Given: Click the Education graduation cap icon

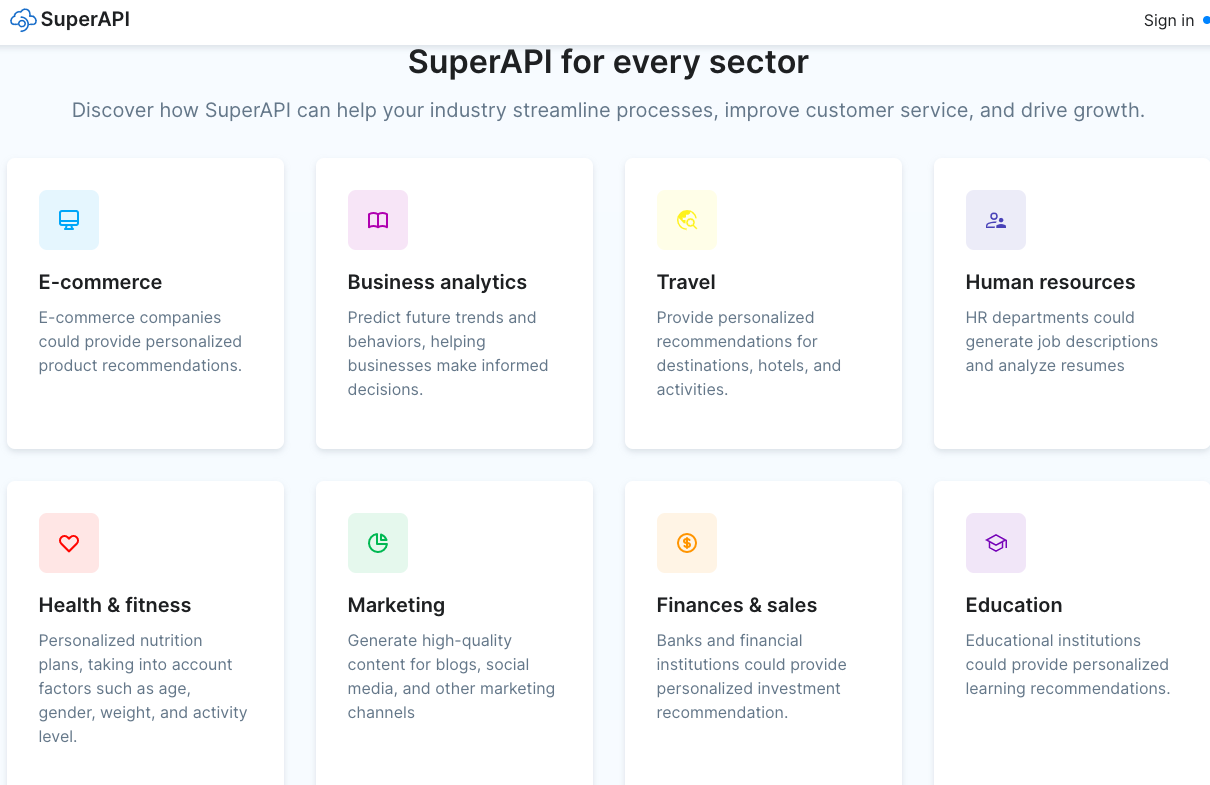Looking at the screenshot, I should (x=996, y=543).
